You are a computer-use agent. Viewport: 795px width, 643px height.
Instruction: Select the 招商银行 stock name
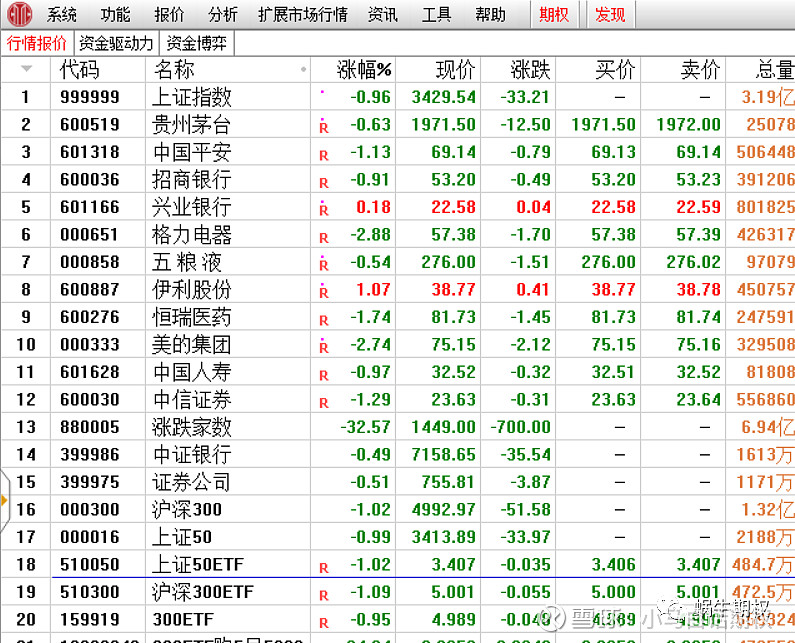click(x=192, y=180)
